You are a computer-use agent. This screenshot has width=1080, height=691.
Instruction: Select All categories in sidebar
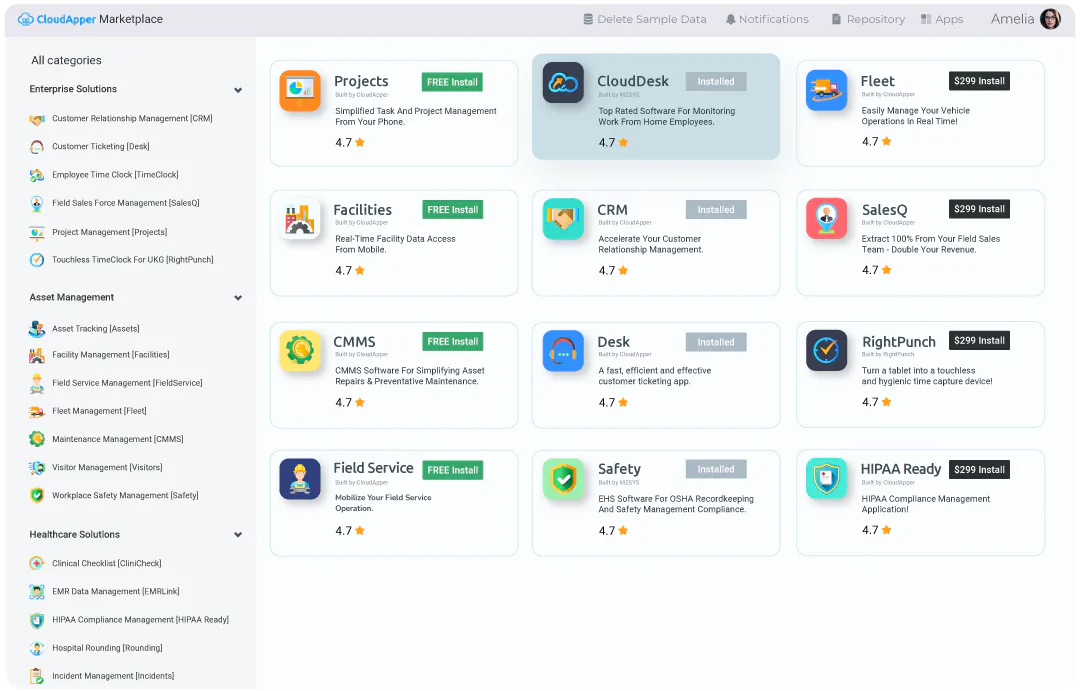66,61
